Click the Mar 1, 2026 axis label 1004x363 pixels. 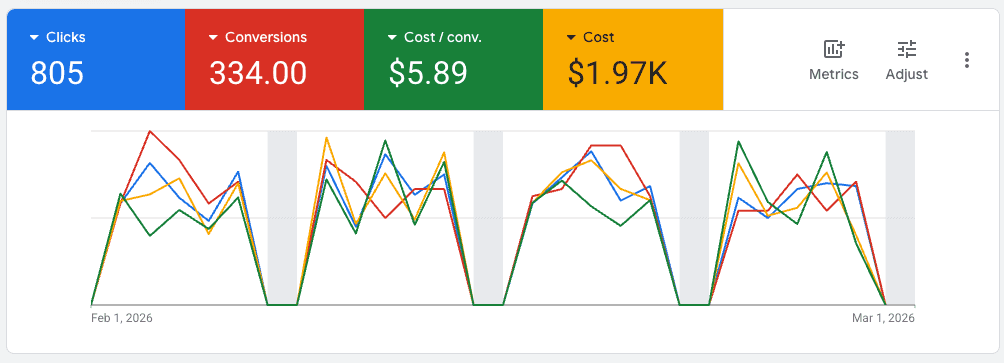884,318
